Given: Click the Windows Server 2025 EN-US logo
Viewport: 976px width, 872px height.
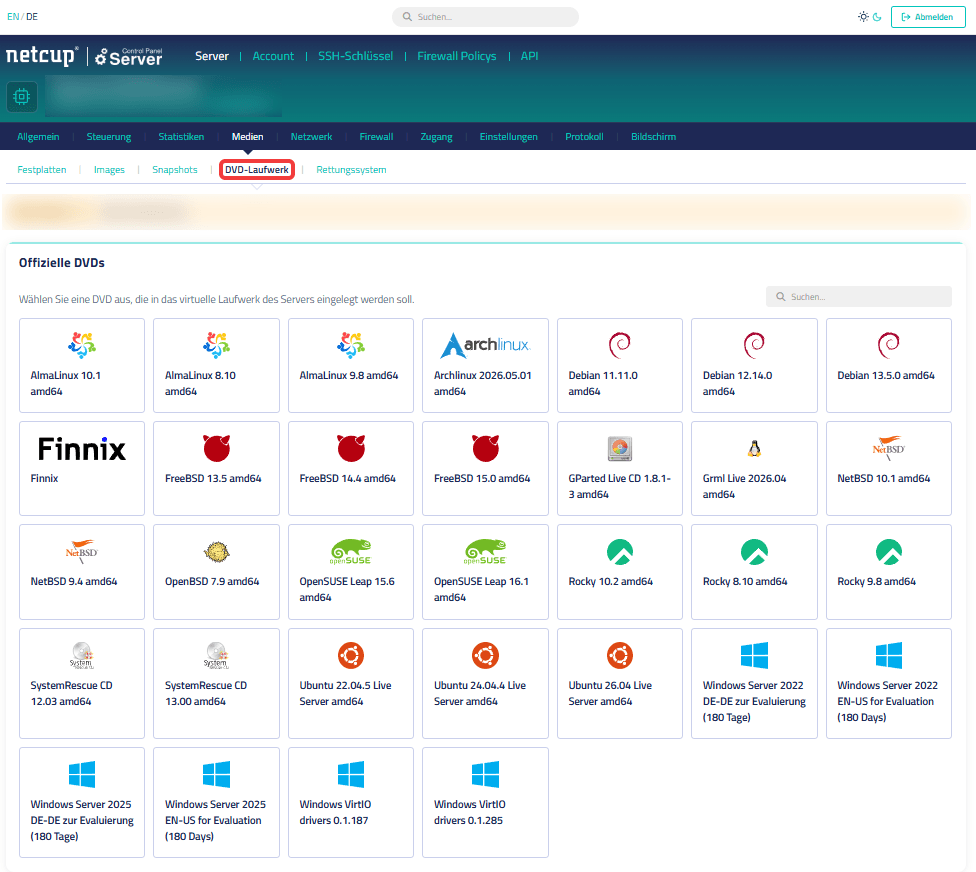Looking at the screenshot, I should 217,774.
